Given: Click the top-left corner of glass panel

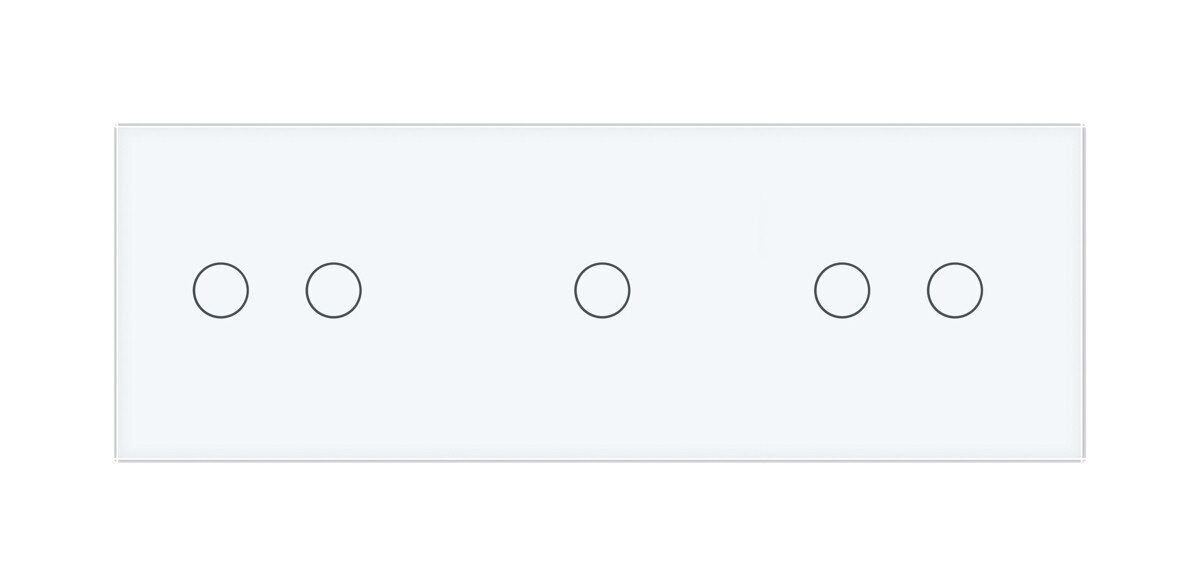Looking at the screenshot, I should pyautogui.click(x=118, y=126).
